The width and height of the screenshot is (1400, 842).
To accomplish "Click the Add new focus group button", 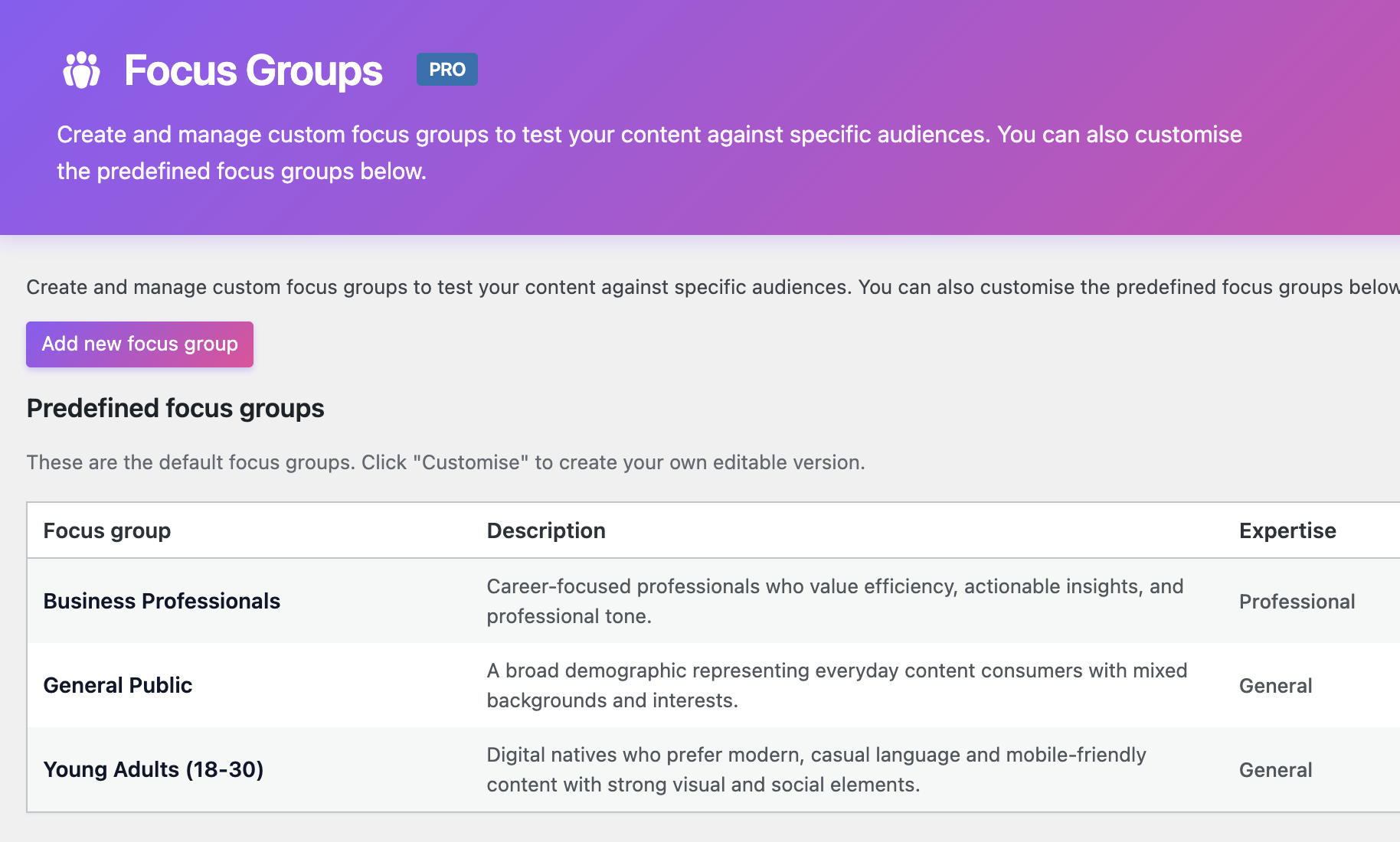I will pos(139,344).
